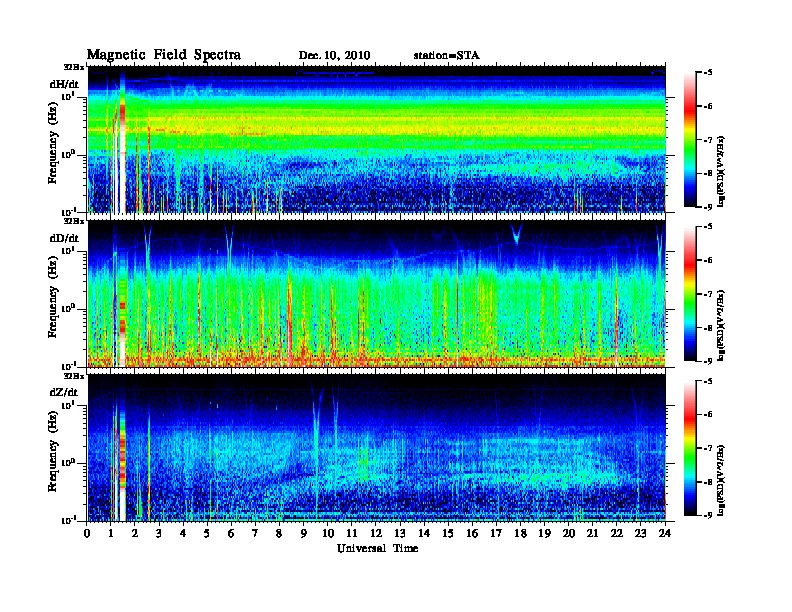Click the '9' hour tick label

click(304, 533)
